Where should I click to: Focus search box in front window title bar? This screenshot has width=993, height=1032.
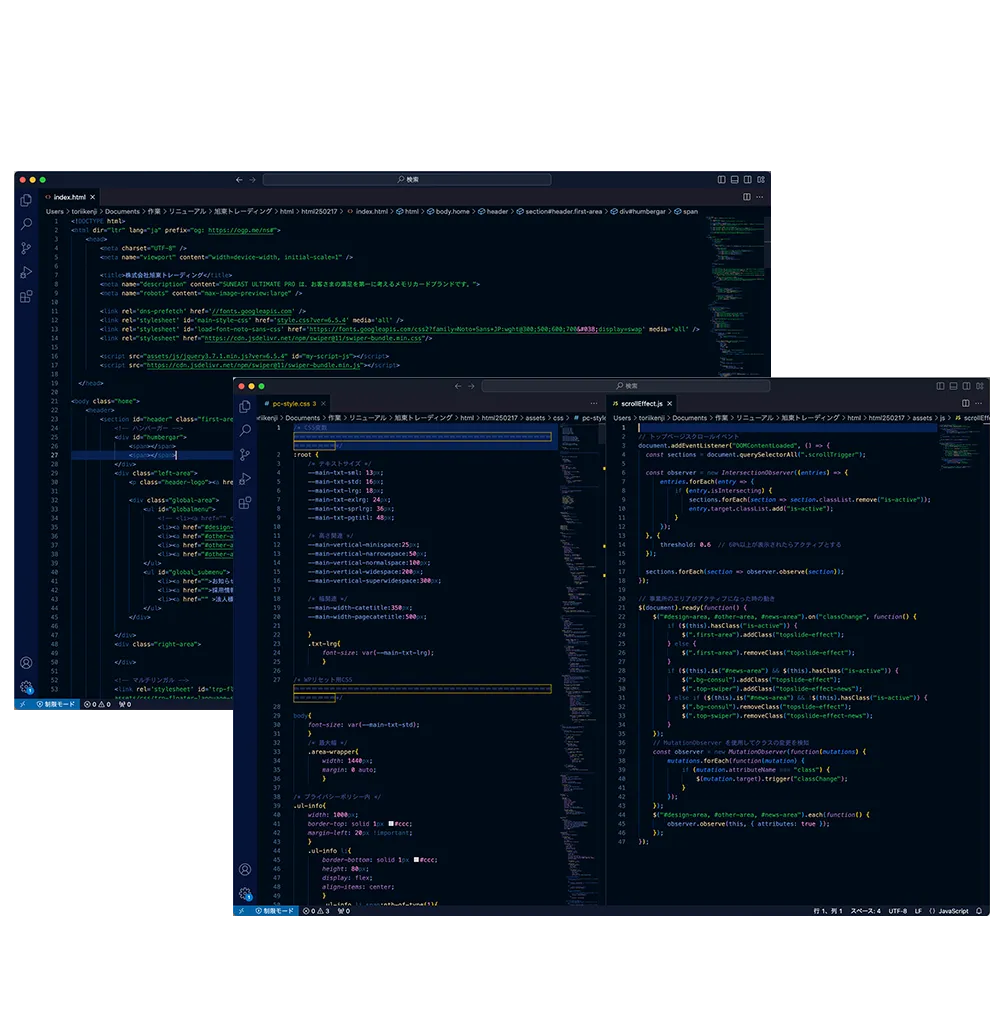tap(626, 386)
